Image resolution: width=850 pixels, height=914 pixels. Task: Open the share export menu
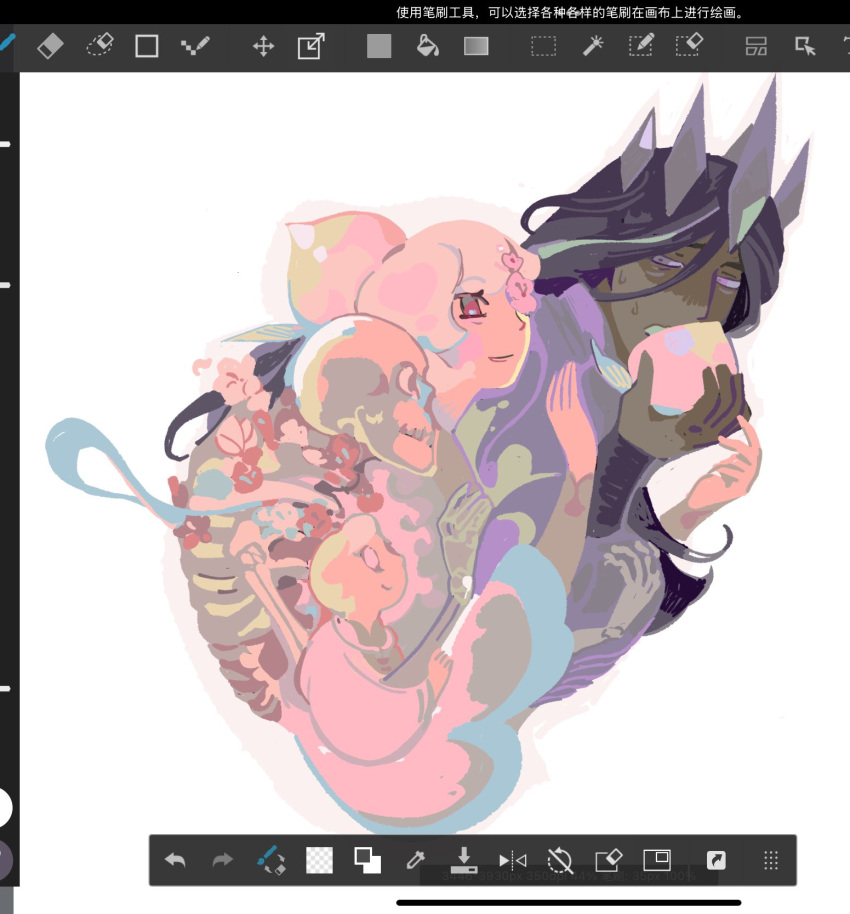[x=716, y=860]
